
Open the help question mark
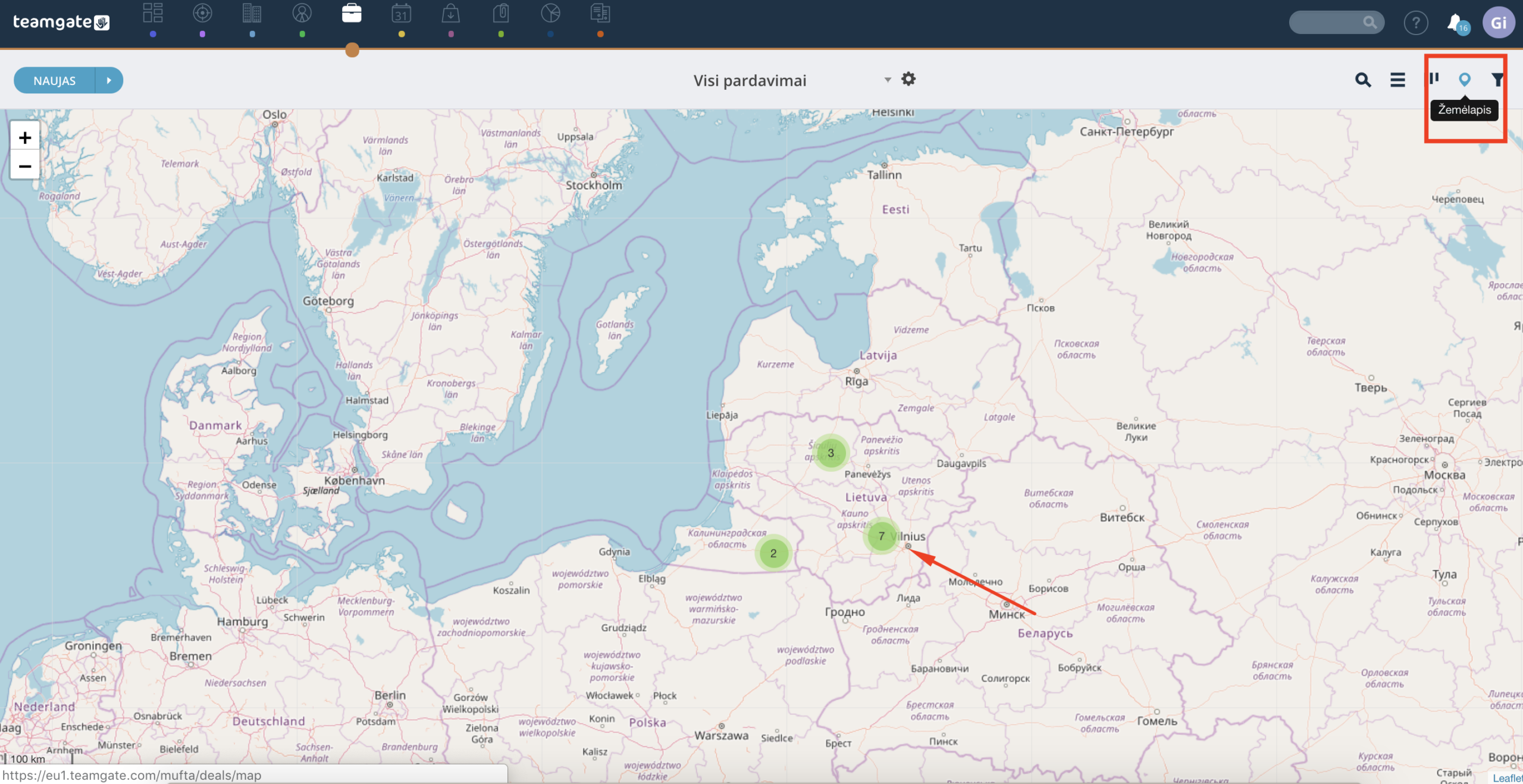[1416, 23]
